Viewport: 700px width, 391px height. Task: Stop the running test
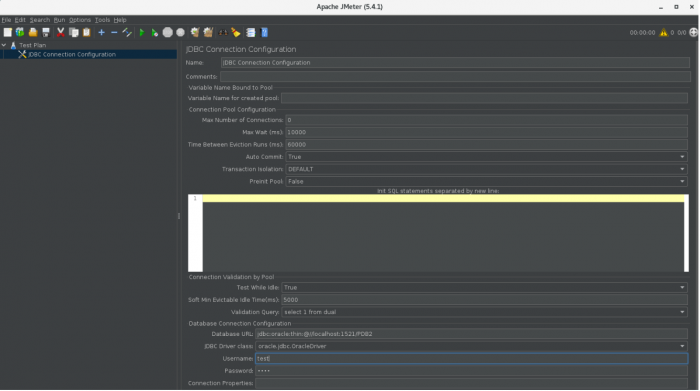[x=167, y=33]
